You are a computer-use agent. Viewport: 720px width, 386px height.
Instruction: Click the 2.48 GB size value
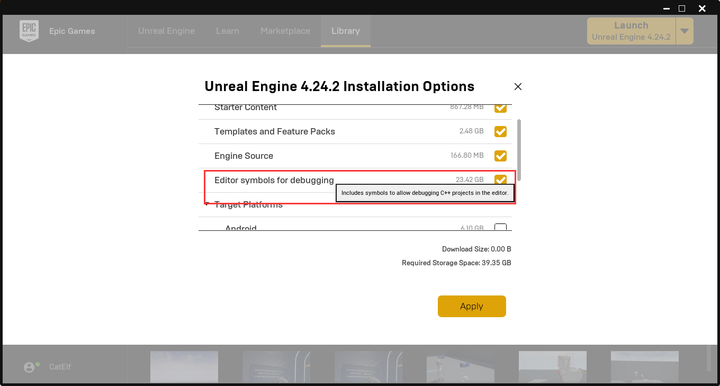472,131
